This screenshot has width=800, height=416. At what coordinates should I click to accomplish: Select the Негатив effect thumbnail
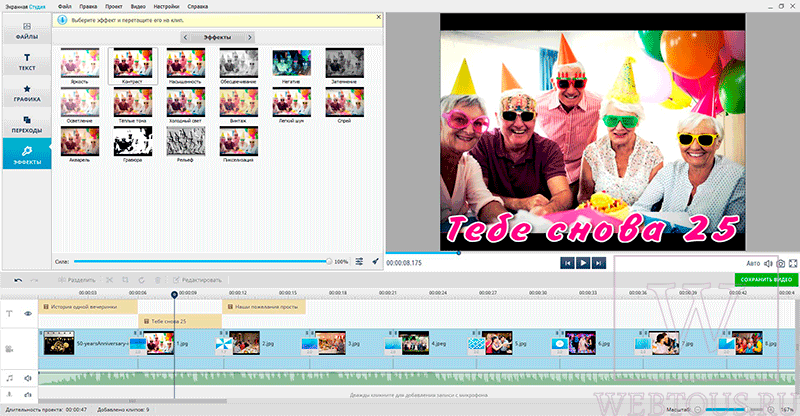click(x=291, y=66)
